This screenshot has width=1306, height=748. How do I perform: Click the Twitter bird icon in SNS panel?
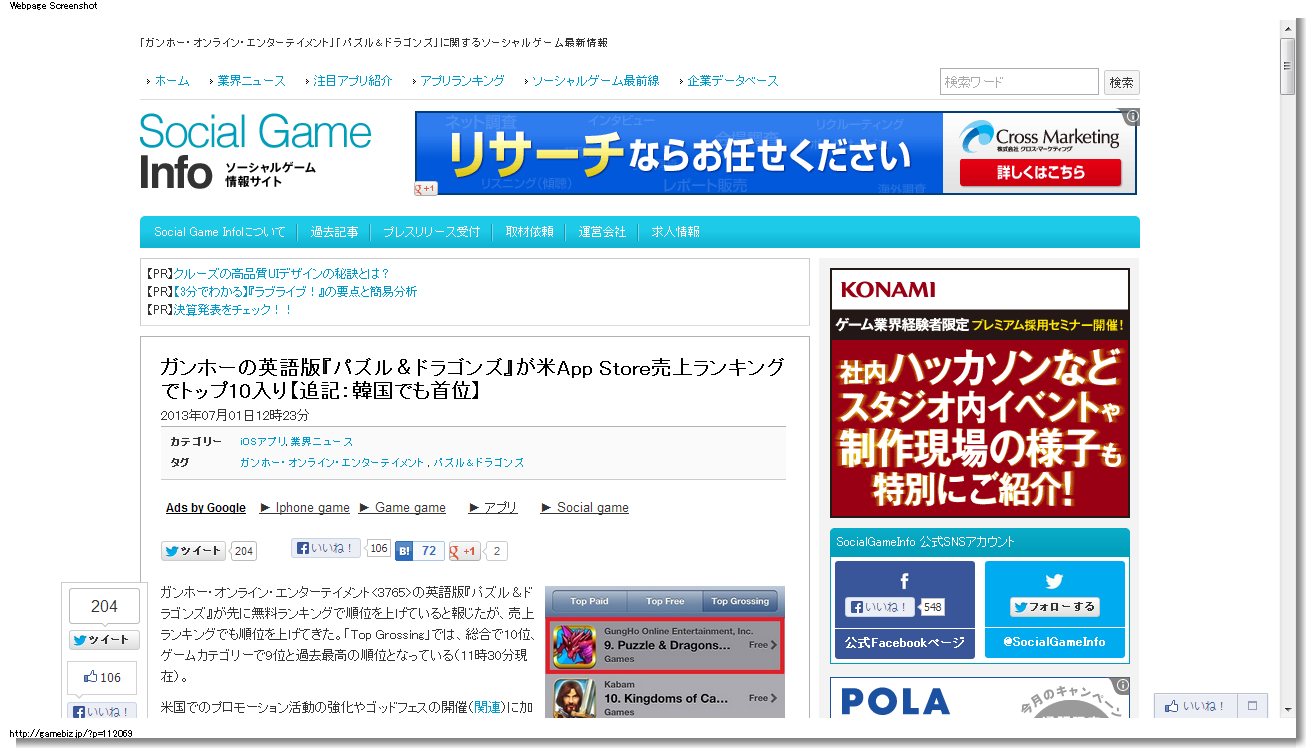tap(1054, 581)
